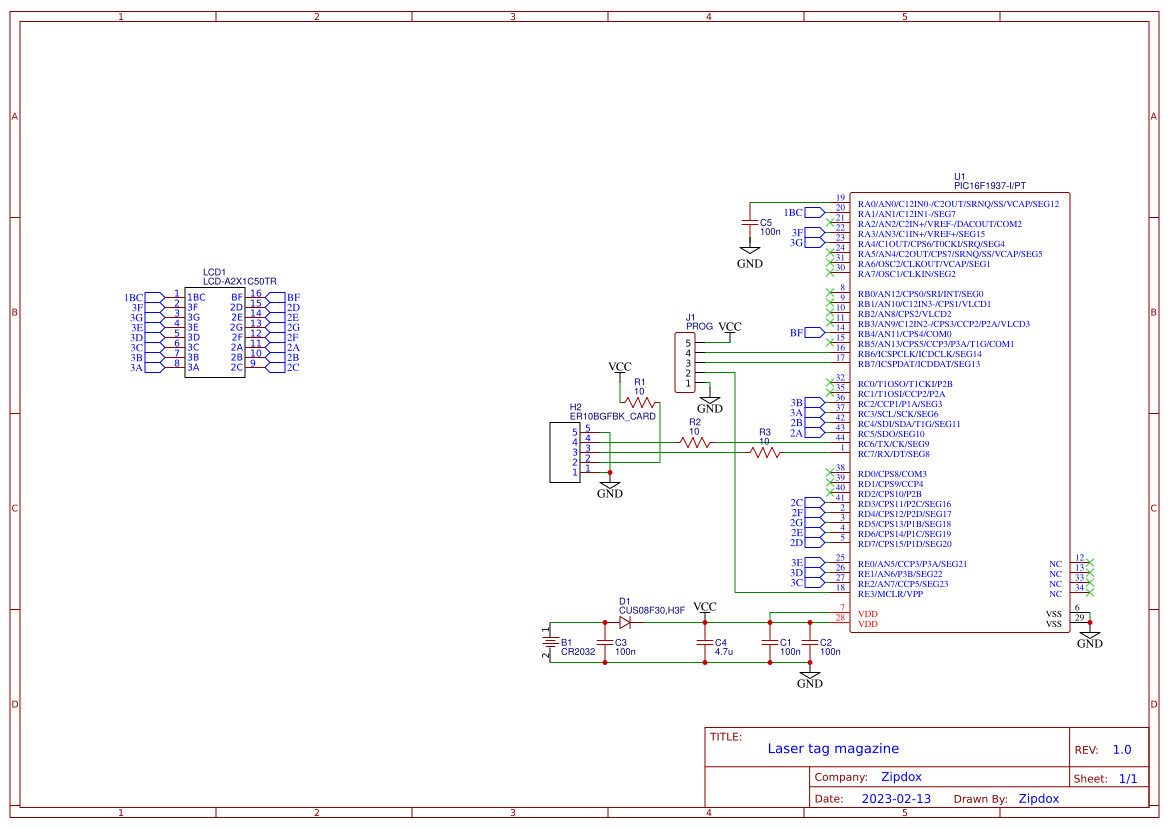Click the GND symbol under VSS pins
The height and width of the screenshot is (829, 1169).
[1090, 635]
